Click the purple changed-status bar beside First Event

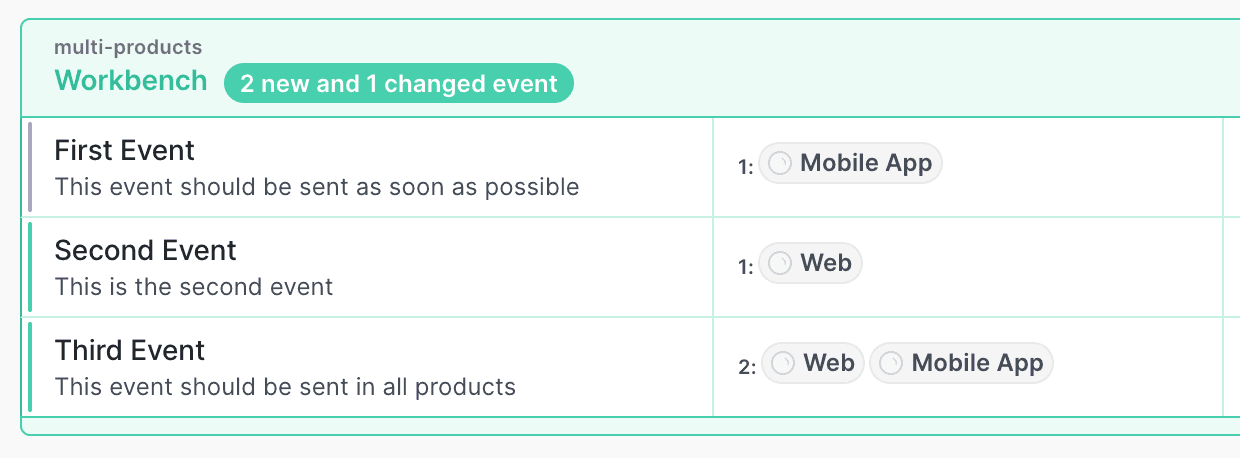(x=30, y=167)
